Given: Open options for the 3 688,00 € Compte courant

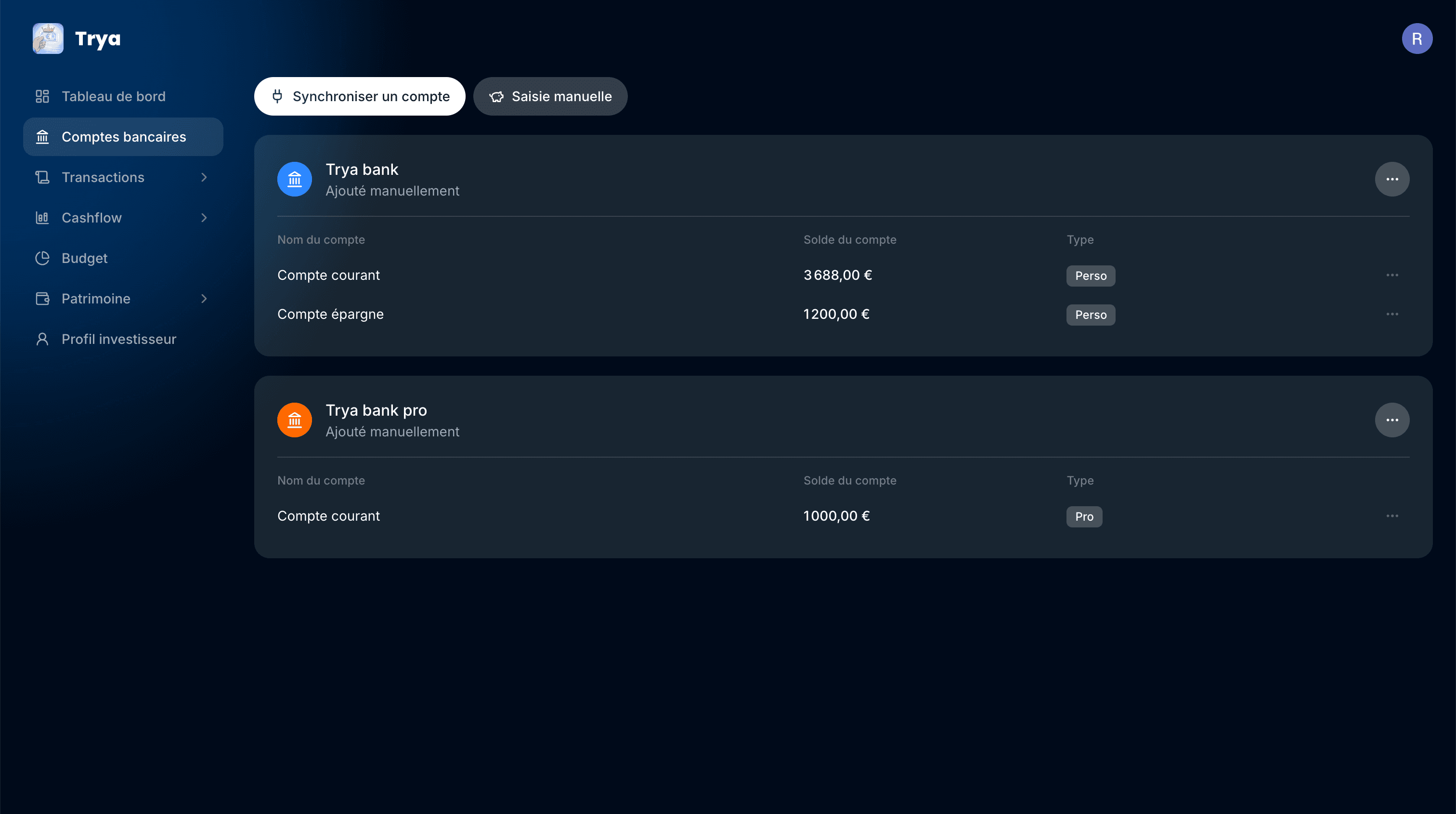Looking at the screenshot, I should pos(1391,276).
